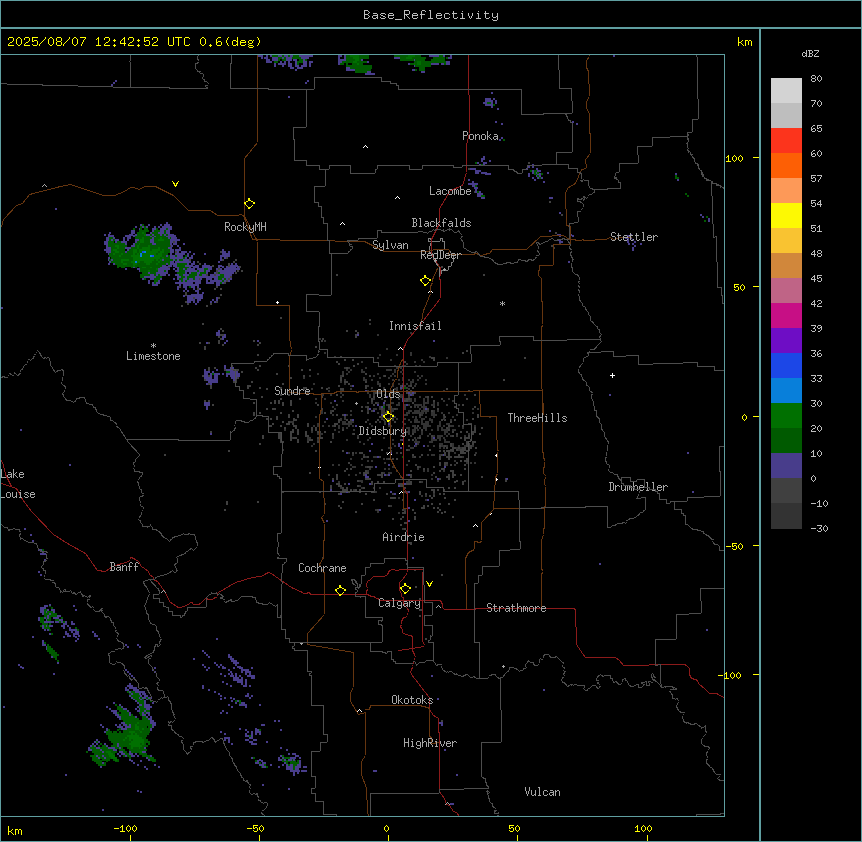Viewport: 862px width, 842px height.
Task: Pick the yellow diamond marker below Cochrane
Action: pos(340,590)
